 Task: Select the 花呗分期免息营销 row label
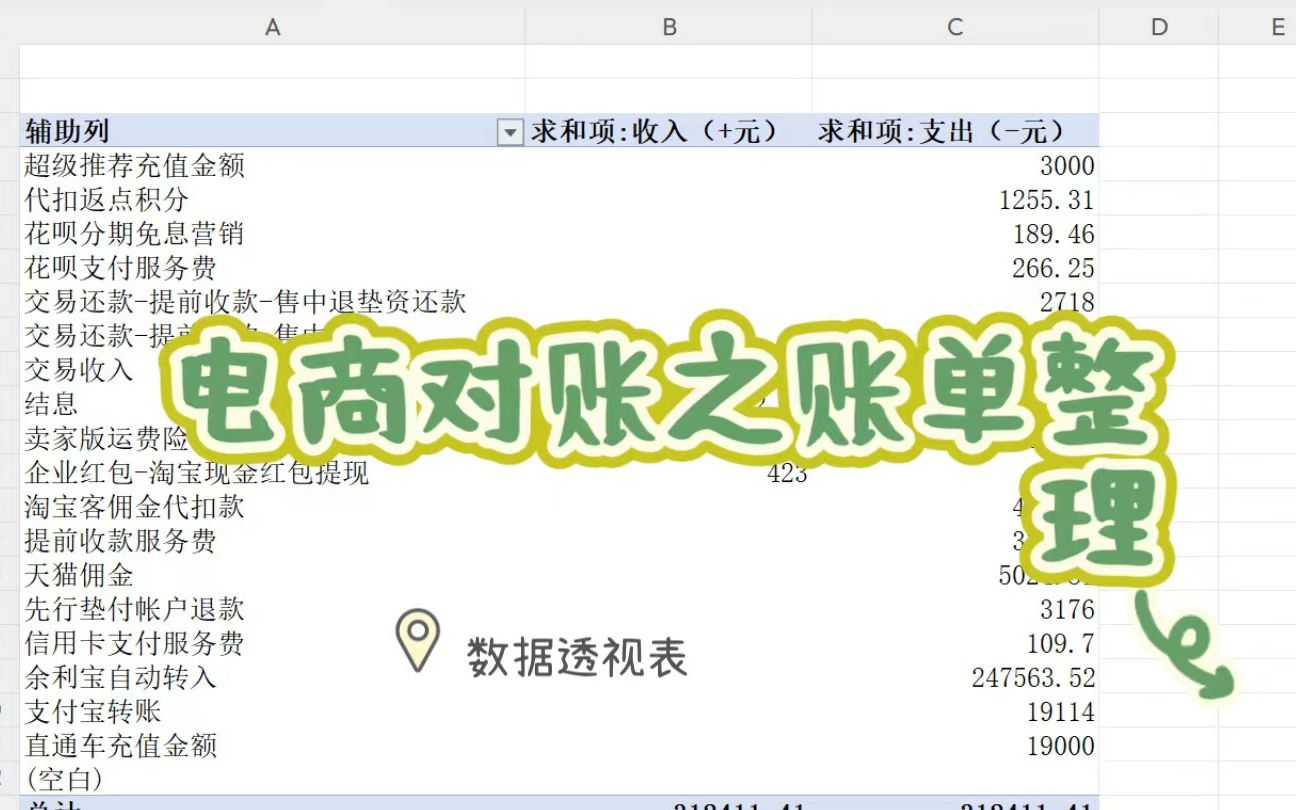(134, 233)
